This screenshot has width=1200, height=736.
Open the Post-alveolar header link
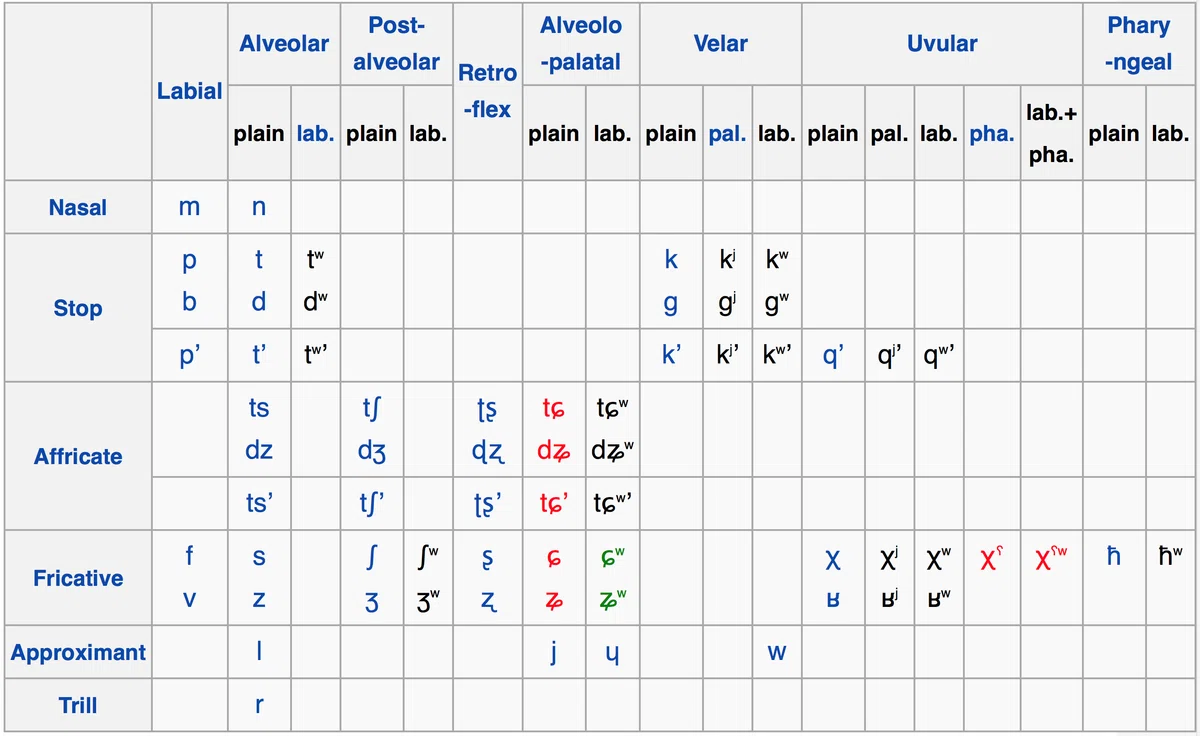(x=396, y=44)
